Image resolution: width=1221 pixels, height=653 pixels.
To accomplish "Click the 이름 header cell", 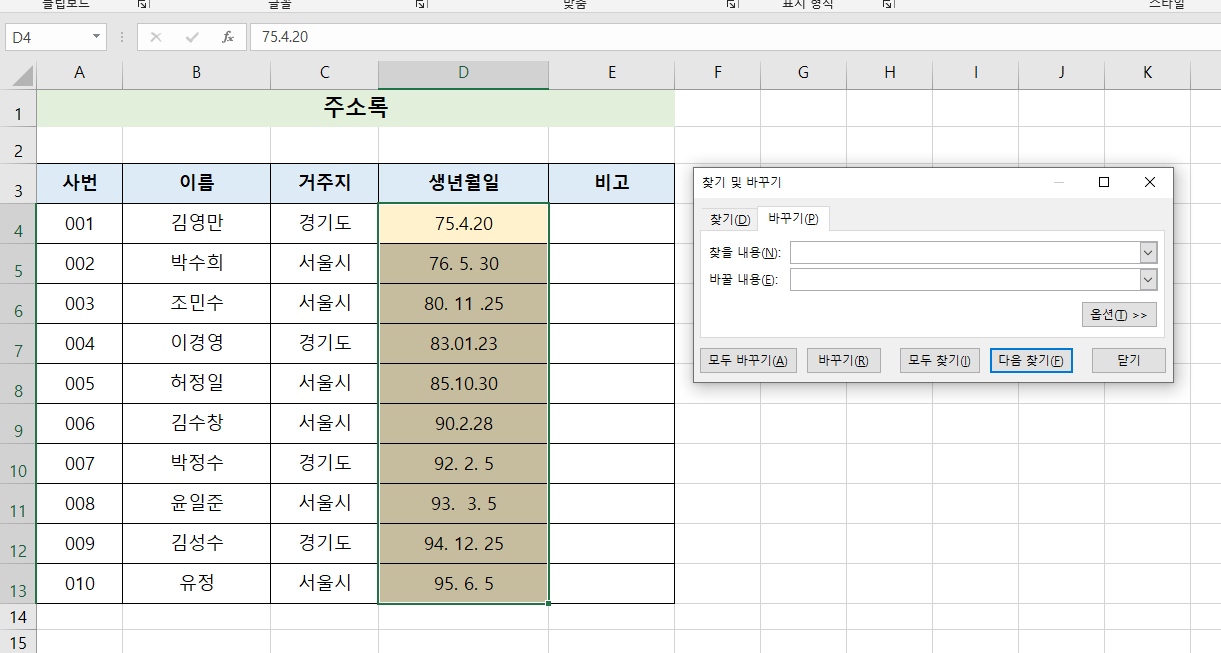I will tap(196, 183).
